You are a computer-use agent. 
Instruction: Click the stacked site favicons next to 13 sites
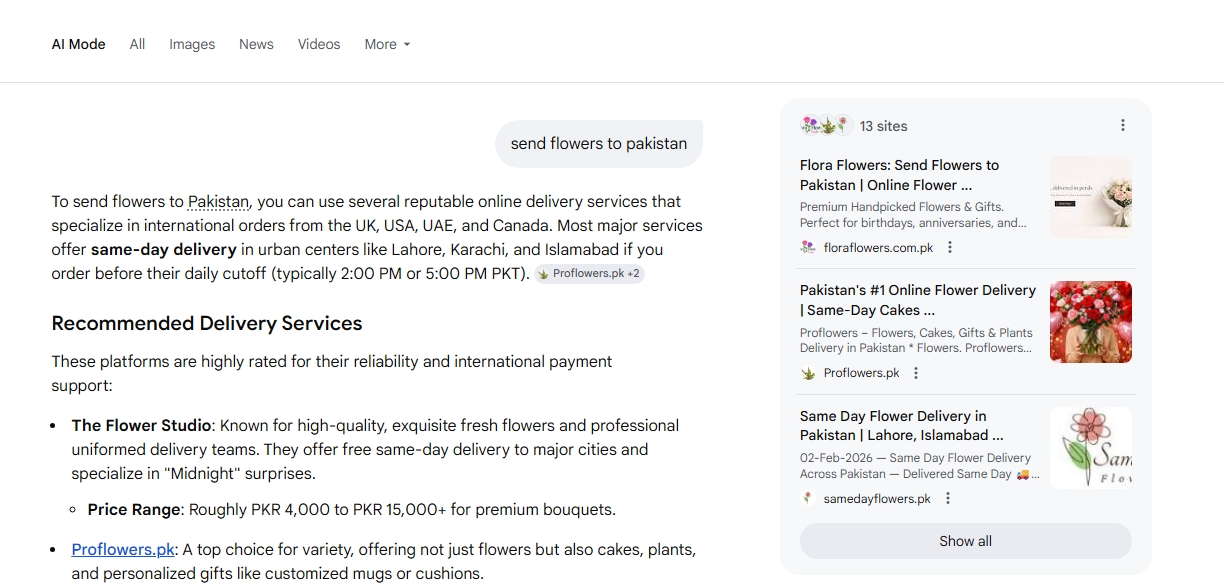click(x=825, y=125)
